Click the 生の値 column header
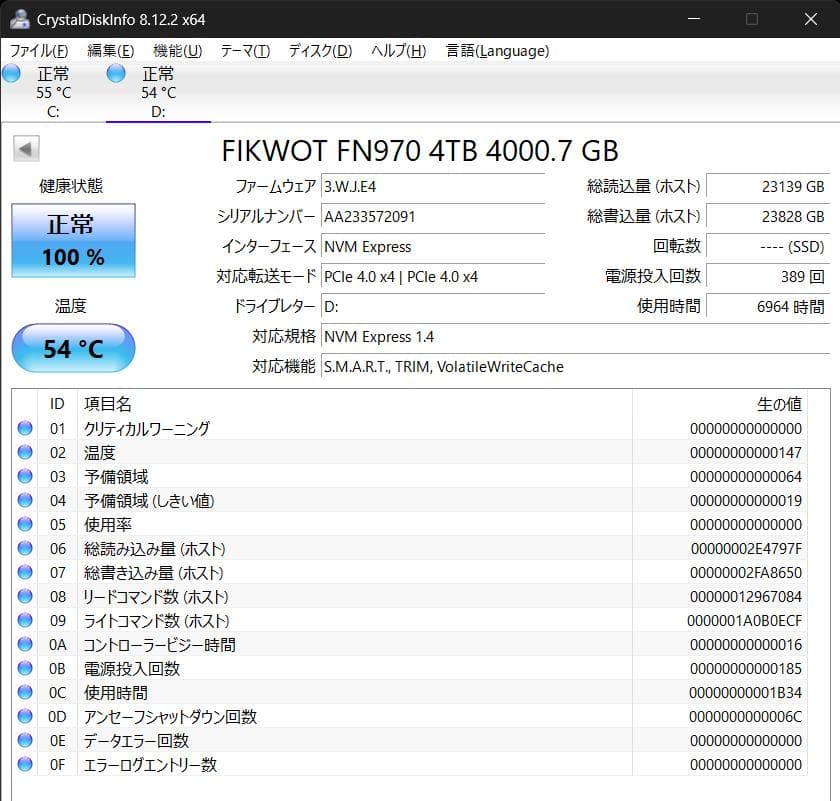 click(720, 404)
